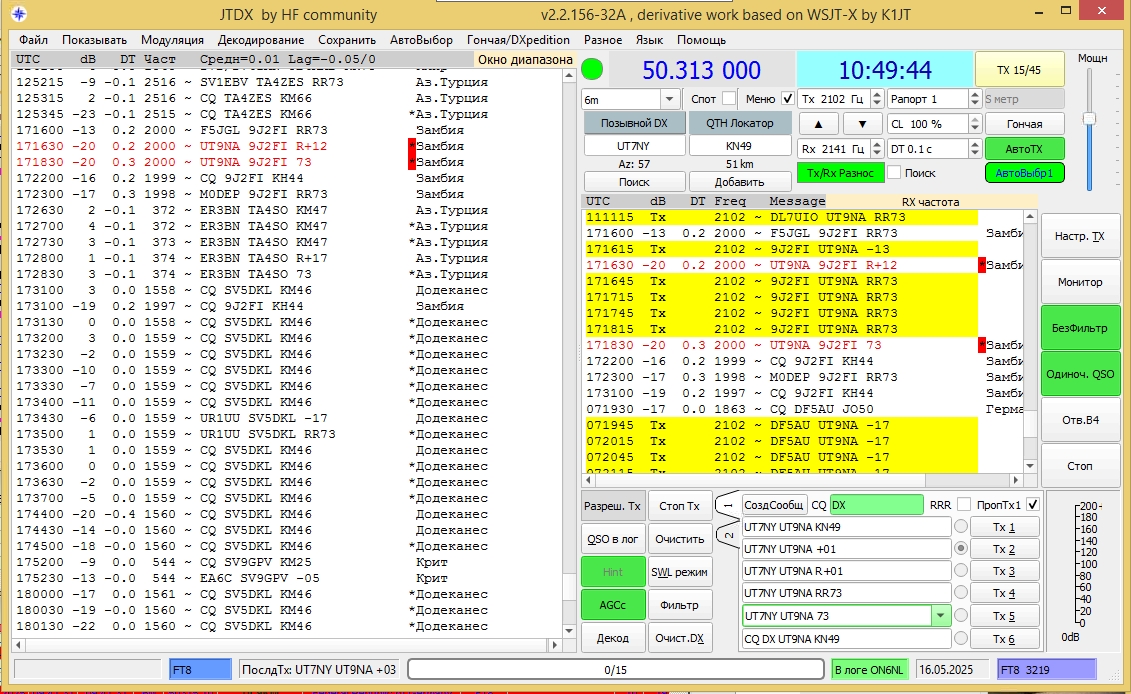
Task: Open the Показывать menu
Action: click(94, 40)
